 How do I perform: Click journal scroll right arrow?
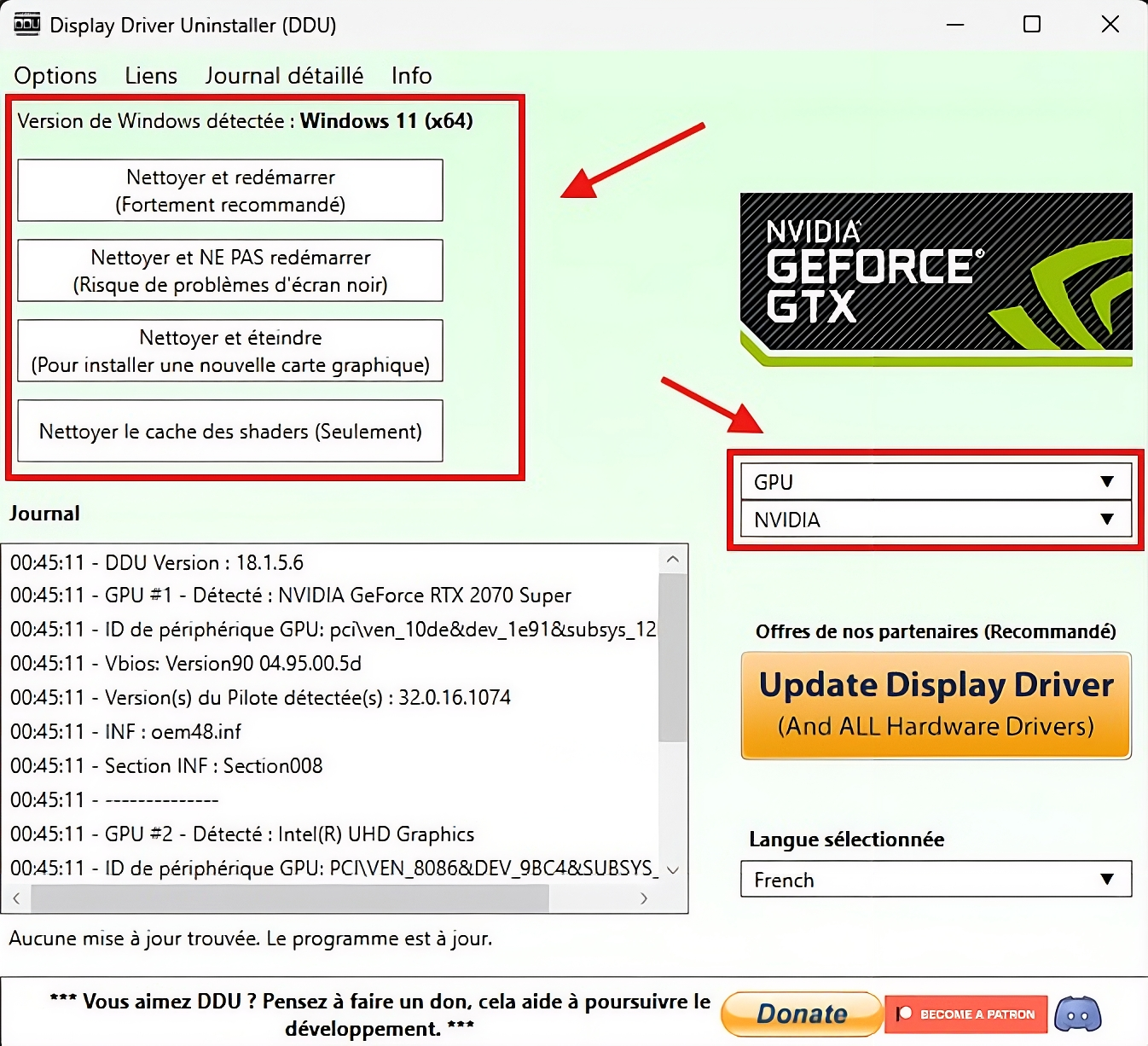pos(644,898)
